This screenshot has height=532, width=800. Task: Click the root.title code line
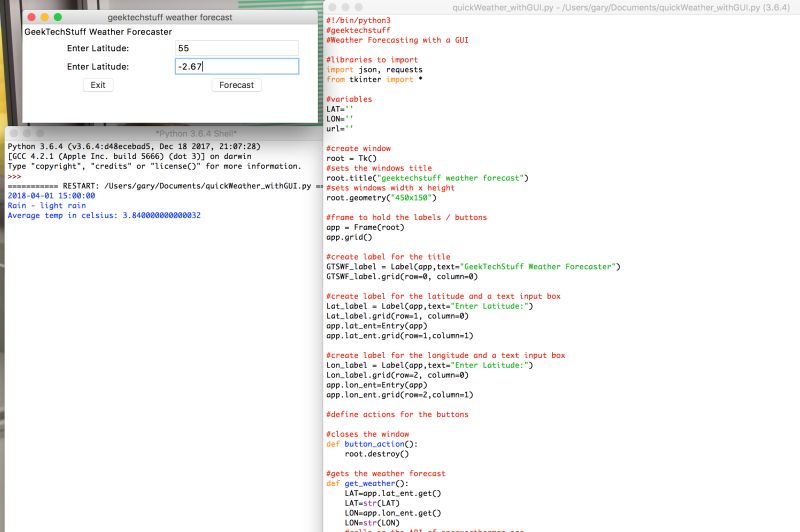tap(427, 178)
